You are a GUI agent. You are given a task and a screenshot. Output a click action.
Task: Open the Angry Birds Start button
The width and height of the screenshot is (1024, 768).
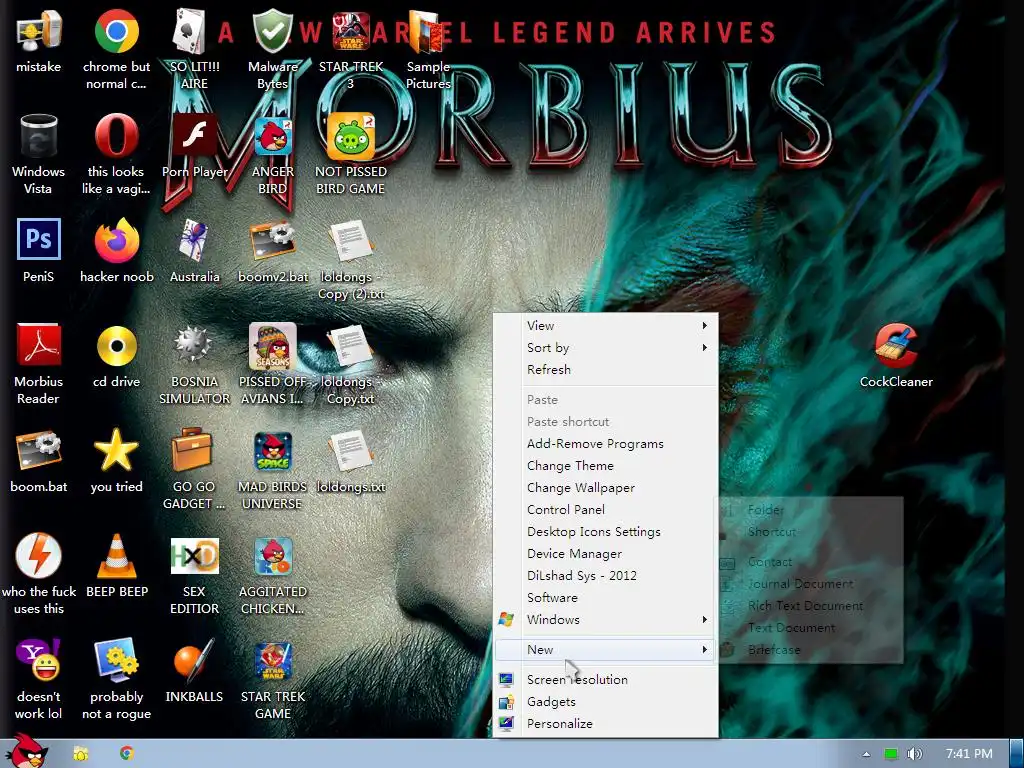tap(27, 752)
